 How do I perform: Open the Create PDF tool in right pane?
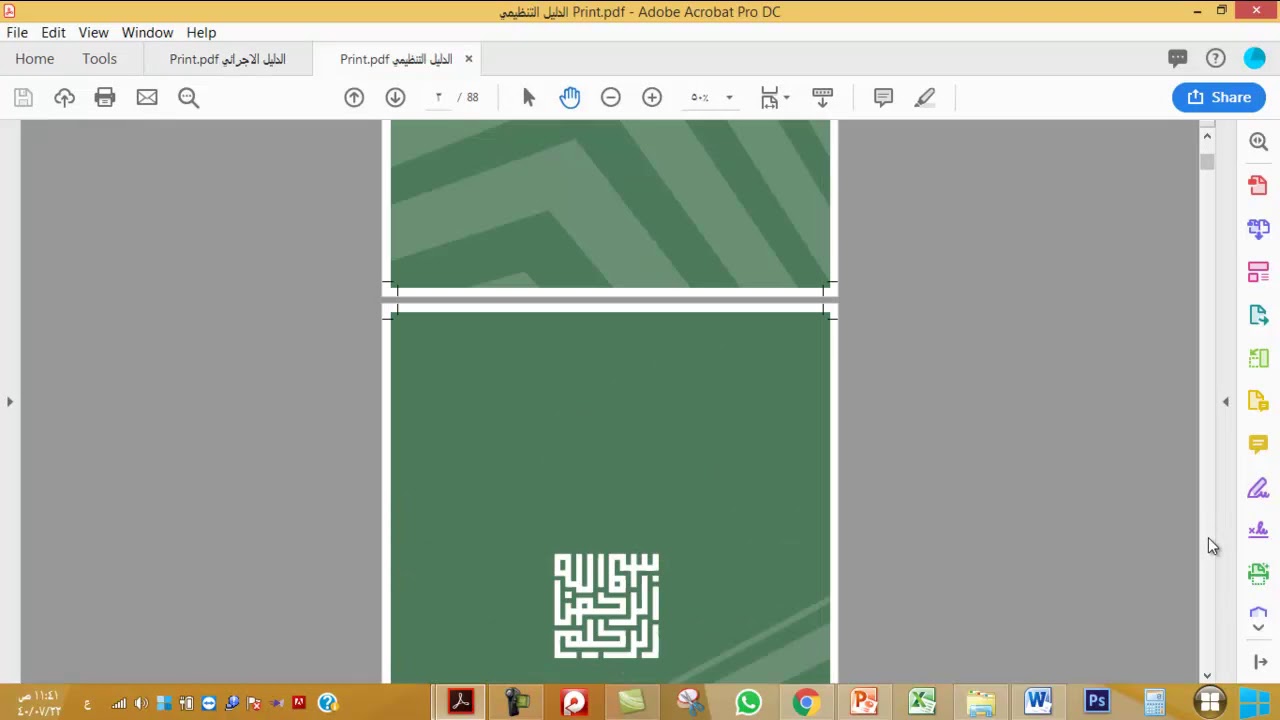1258,185
